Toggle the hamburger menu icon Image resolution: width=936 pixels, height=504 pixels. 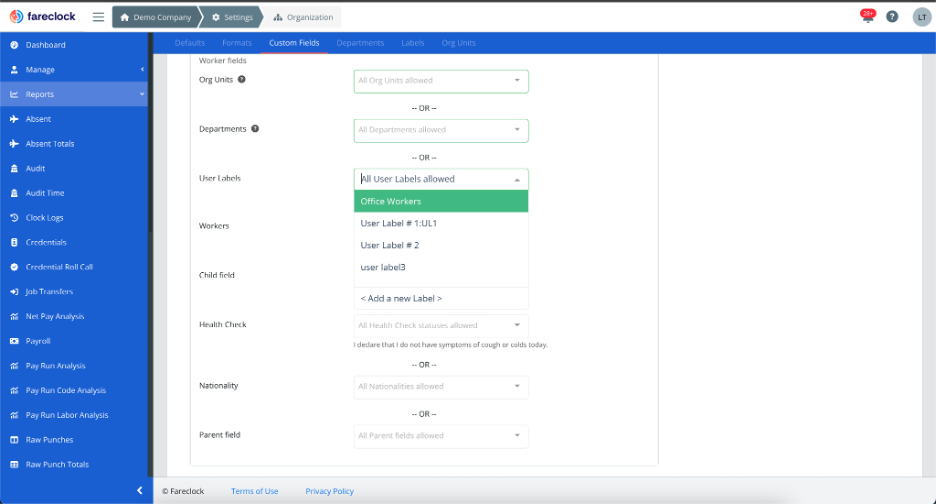[x=98, y=17]
